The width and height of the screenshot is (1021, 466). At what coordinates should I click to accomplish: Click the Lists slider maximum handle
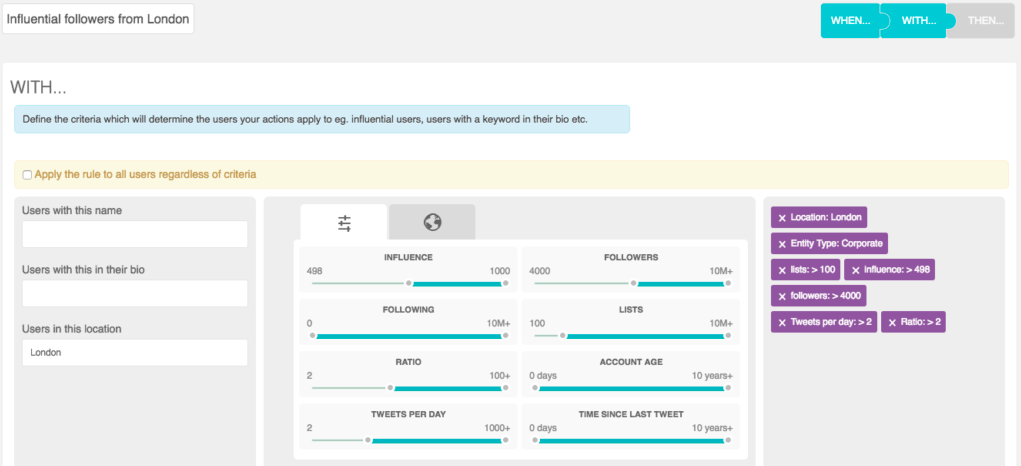point(728,336)
